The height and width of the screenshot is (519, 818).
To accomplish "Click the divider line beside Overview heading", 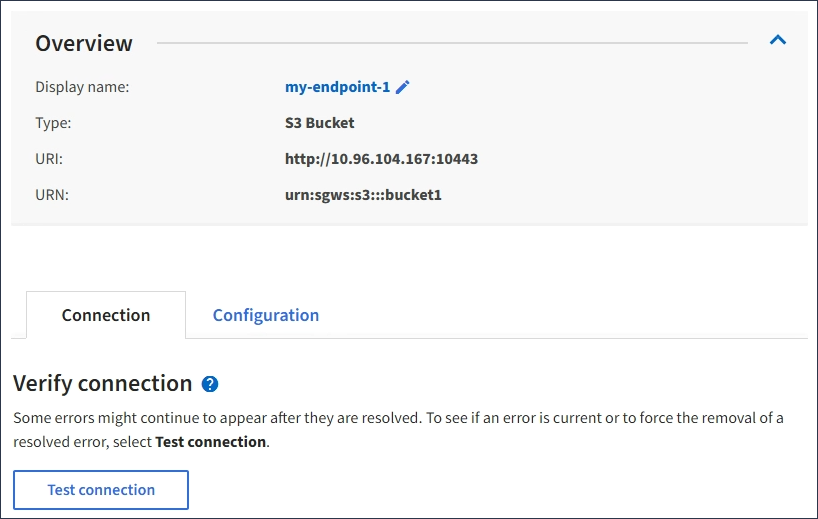I will (450, 43).
